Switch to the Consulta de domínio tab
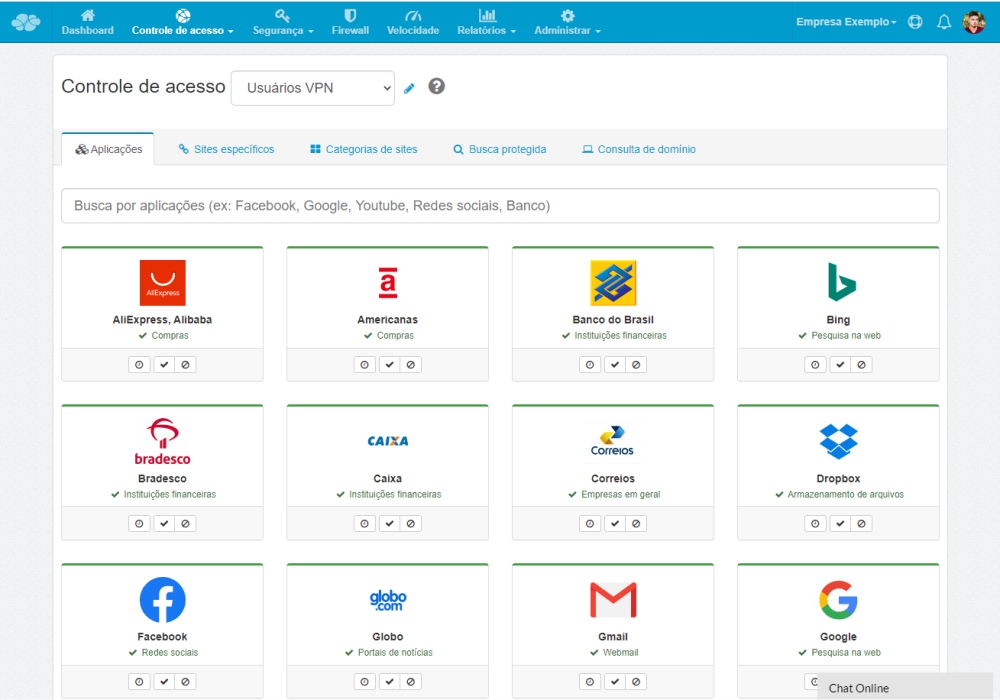 [x=638, y=149]
